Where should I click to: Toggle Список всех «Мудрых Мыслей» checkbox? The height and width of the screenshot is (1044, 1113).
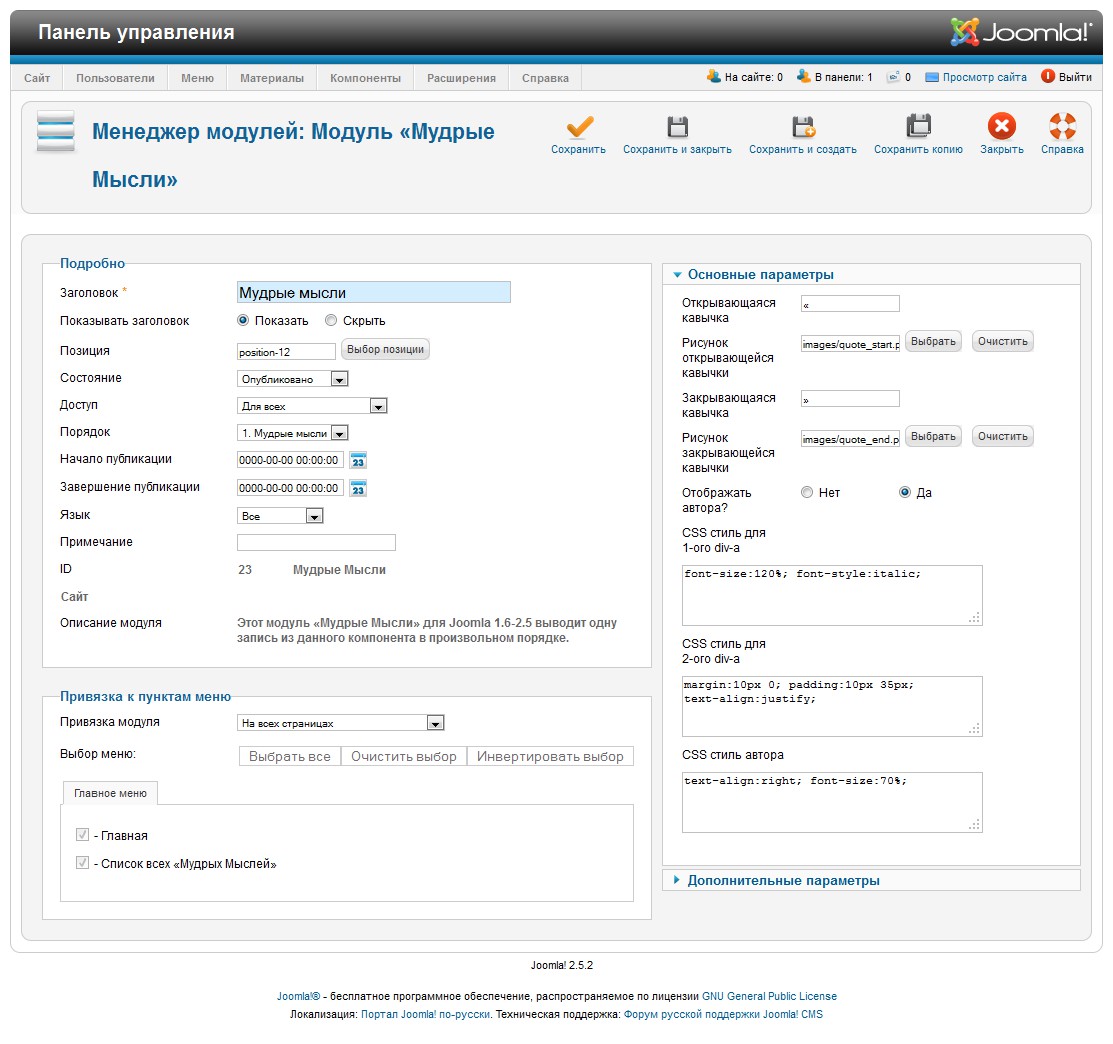(x=82, y=864)
